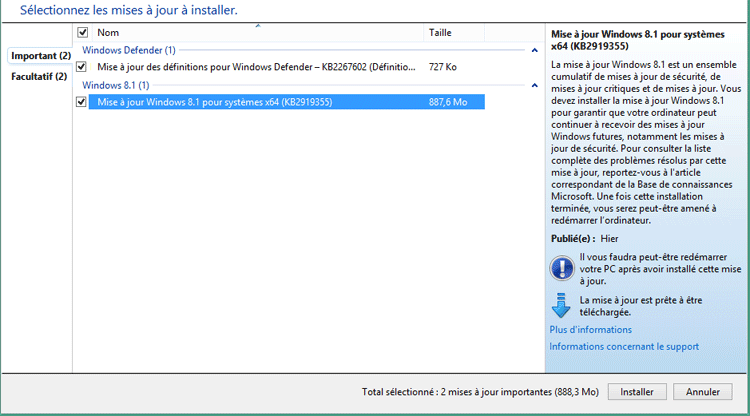Click the blue download arrow icon
Image resolution: width=750 pixels, height=416 pixels.
tap(561, 305)
